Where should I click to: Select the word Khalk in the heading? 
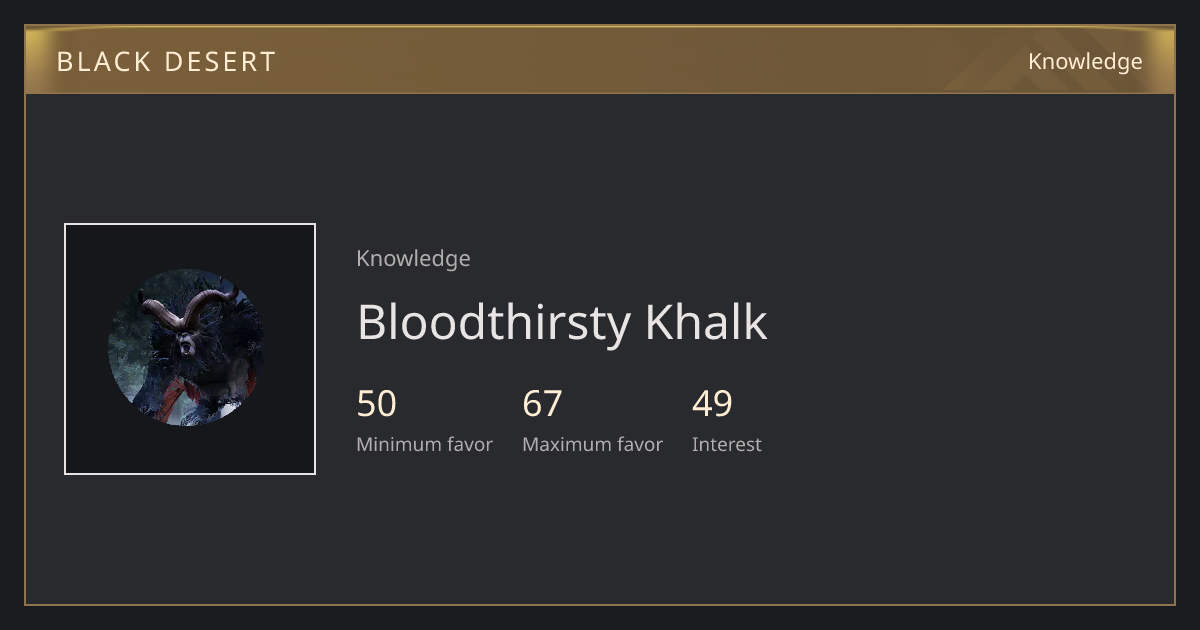pos(706,322)
